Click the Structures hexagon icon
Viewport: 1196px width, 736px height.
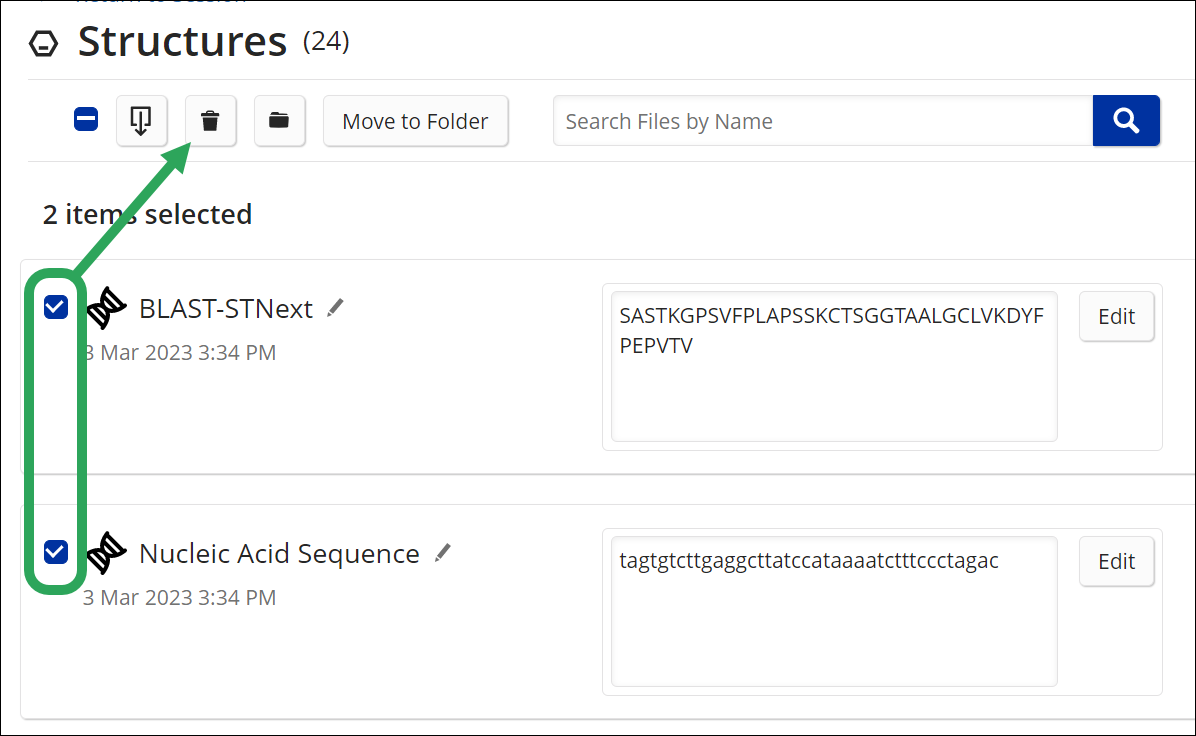43,43
